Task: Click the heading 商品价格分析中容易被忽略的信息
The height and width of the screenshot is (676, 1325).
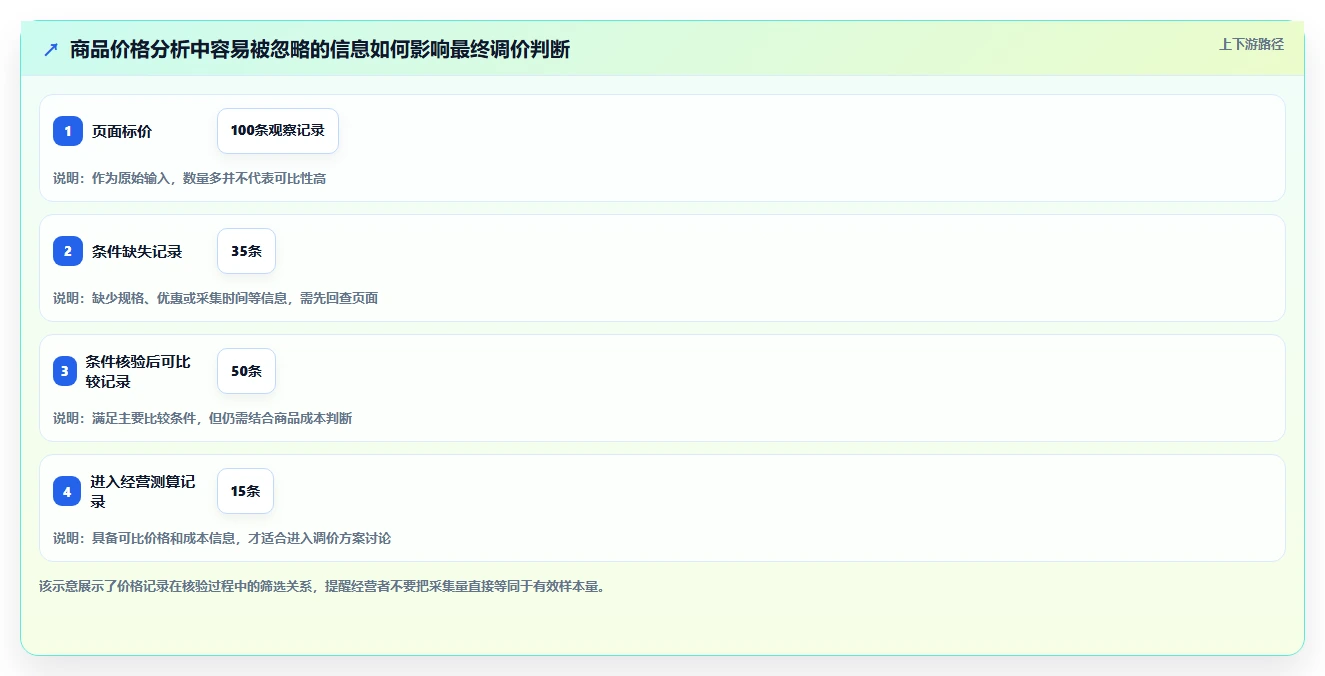Action: [320, 49]
